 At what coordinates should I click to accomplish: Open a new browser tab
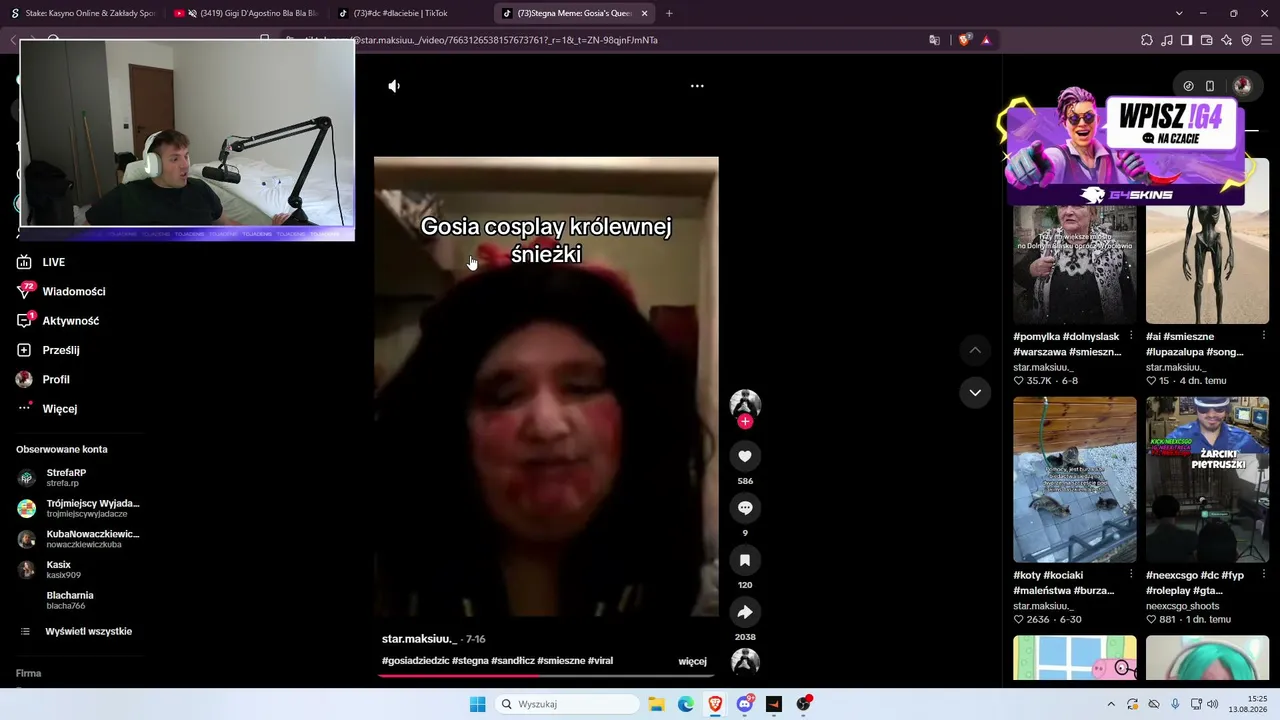pyautogui.click(x=669, y=14)
